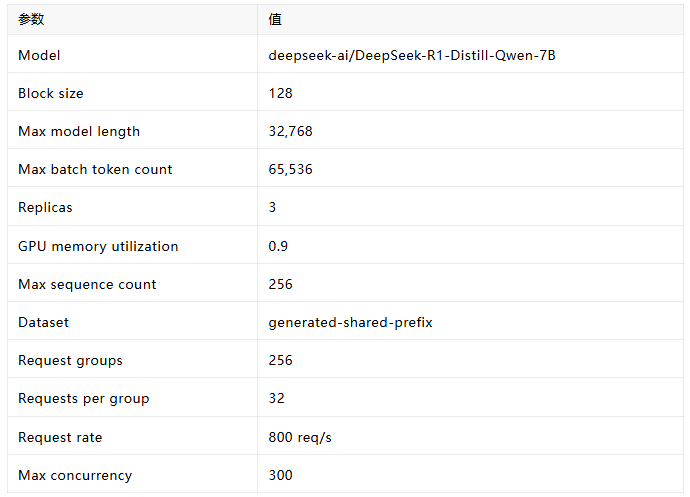Click the 'Max batch token count' cell
The image size is (690, 497).
click(132, 168)
